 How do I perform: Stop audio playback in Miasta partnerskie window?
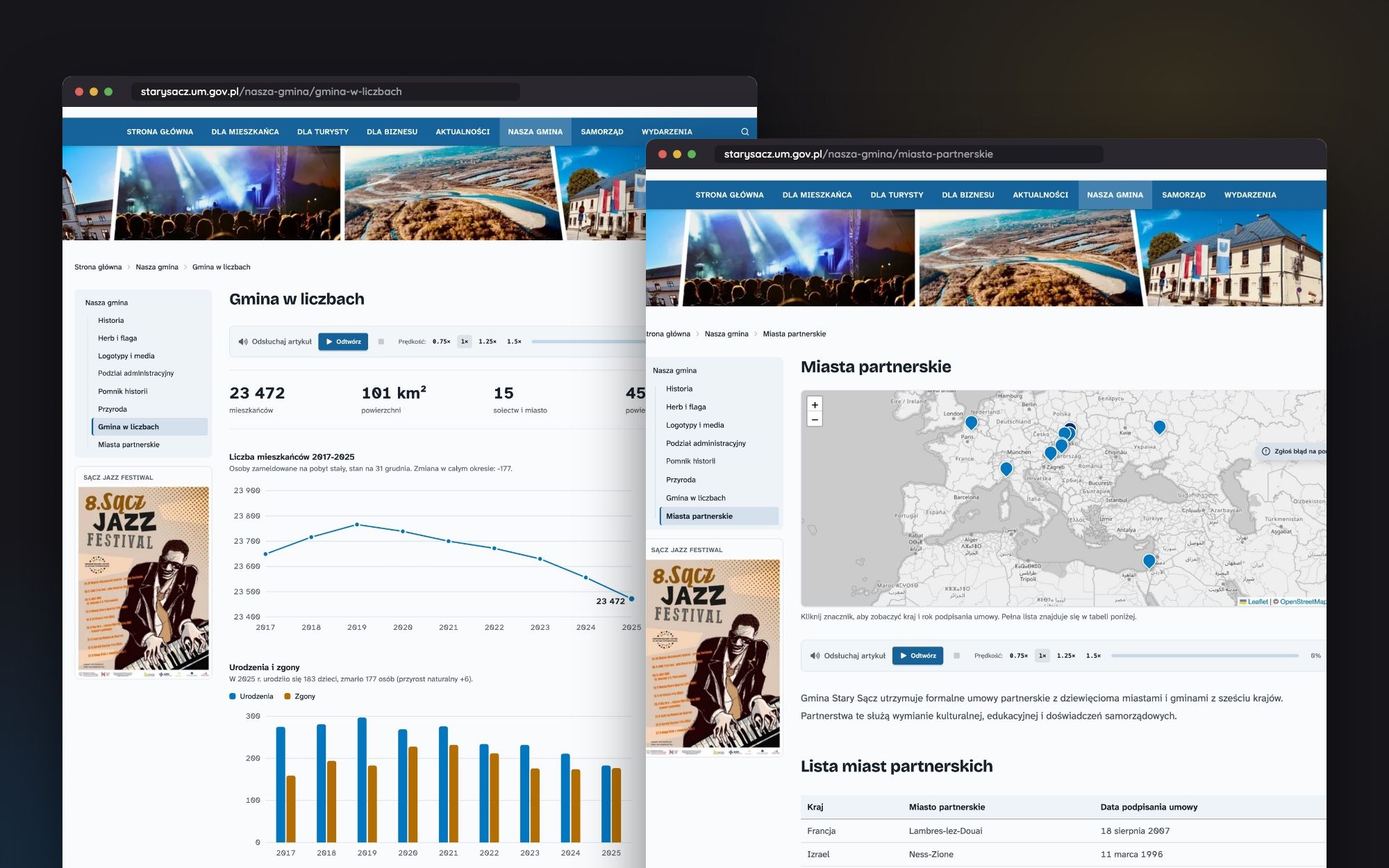click(956, 656)
